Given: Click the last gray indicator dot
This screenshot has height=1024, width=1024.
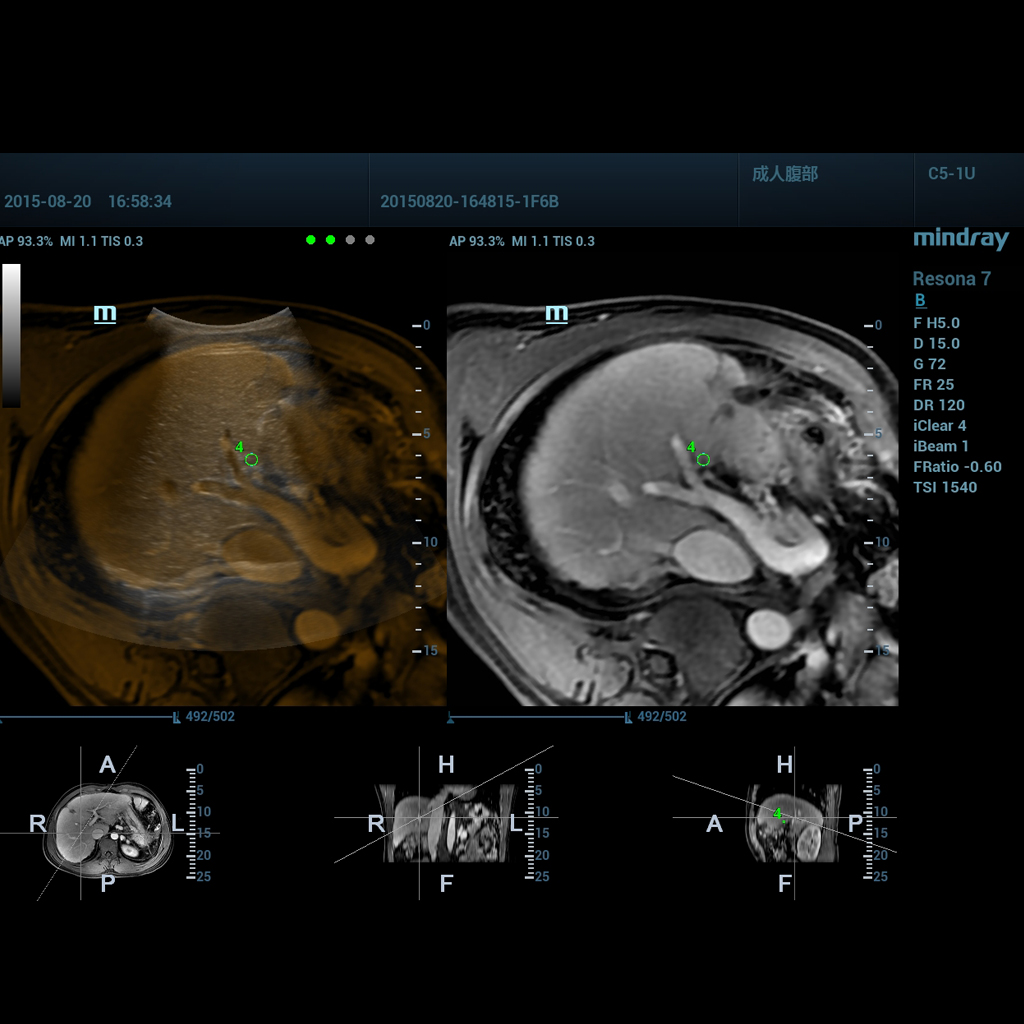Looking at the screenshot, I should pyautogui.click(x=370, y=240).
